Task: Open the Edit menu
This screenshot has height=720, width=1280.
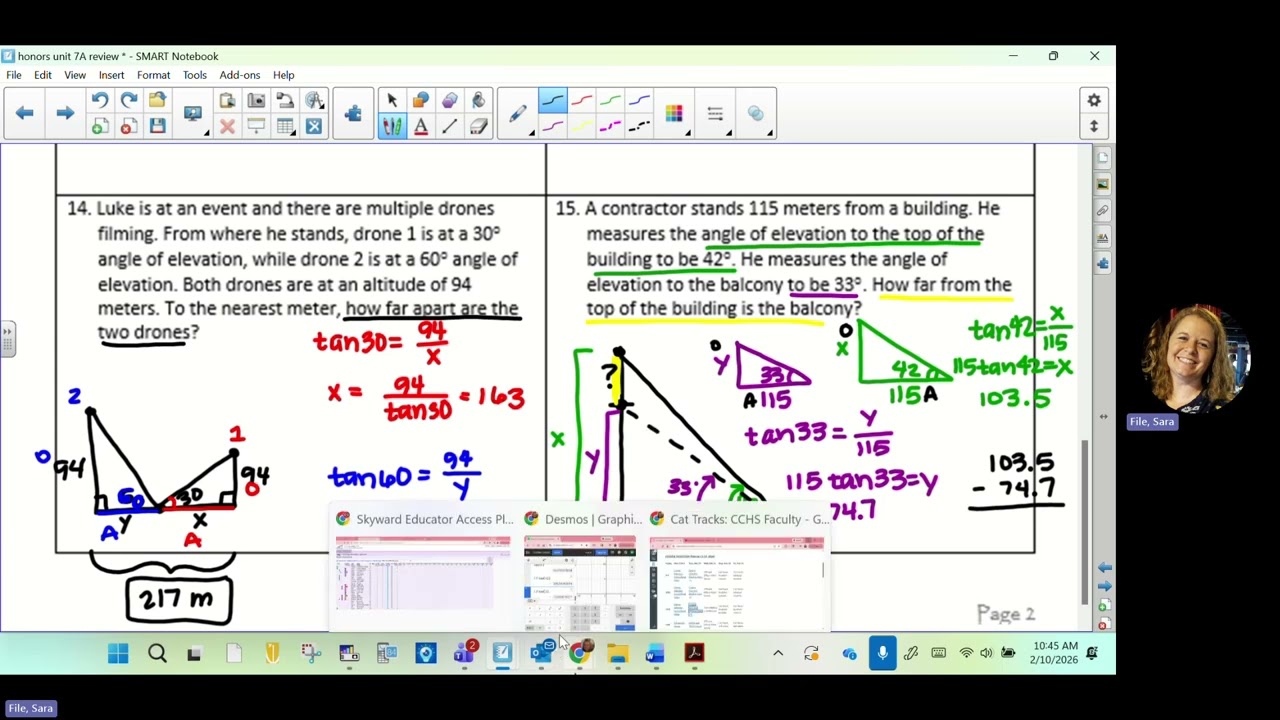Action: [43, 75]
